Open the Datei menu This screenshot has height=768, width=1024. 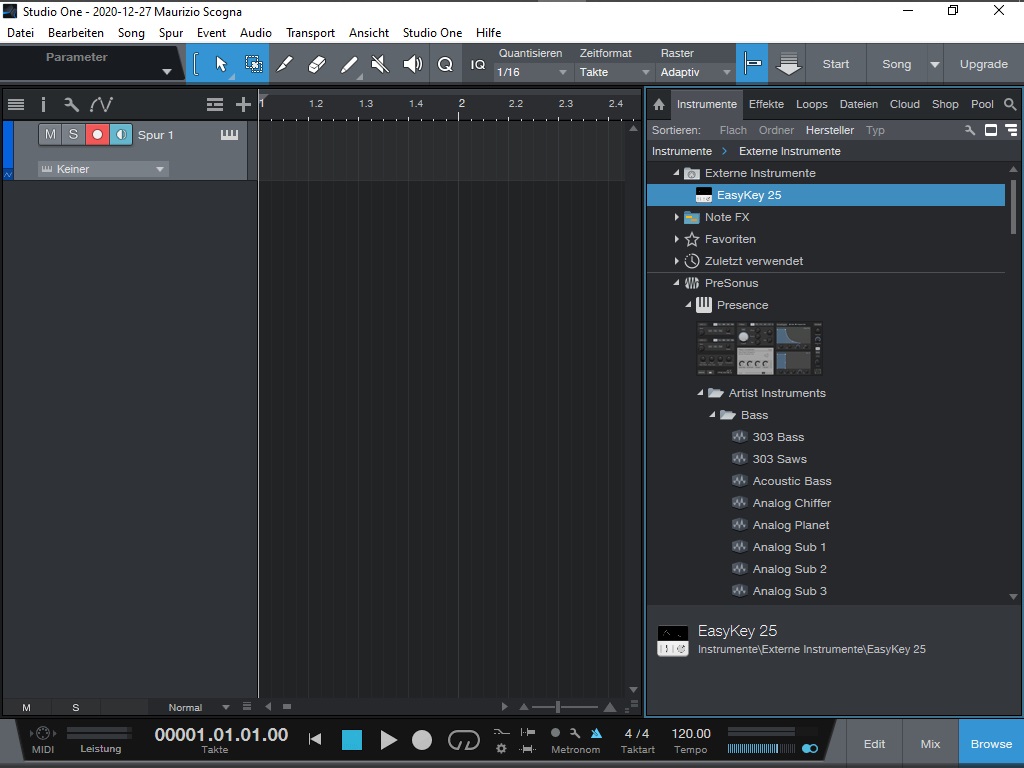click(20, 33)
